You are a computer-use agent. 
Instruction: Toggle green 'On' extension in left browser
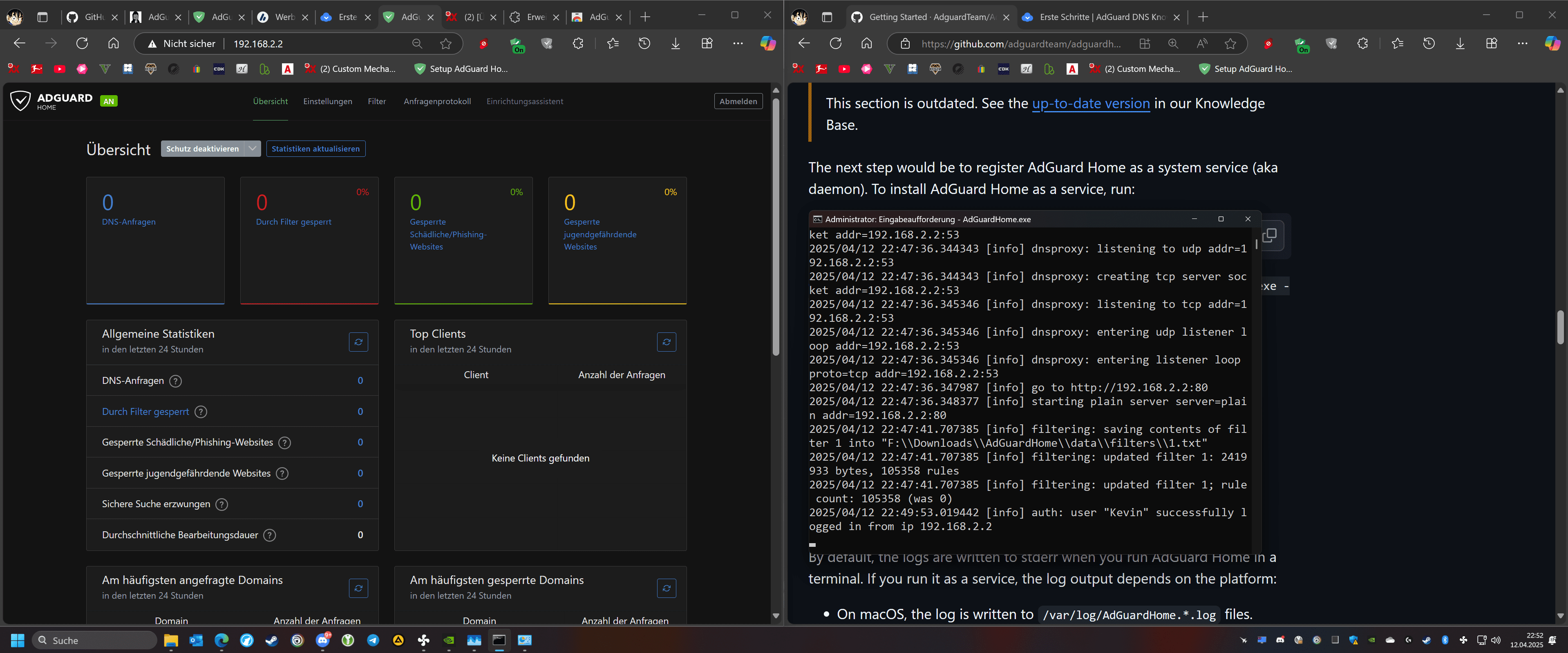click(517, 45)
